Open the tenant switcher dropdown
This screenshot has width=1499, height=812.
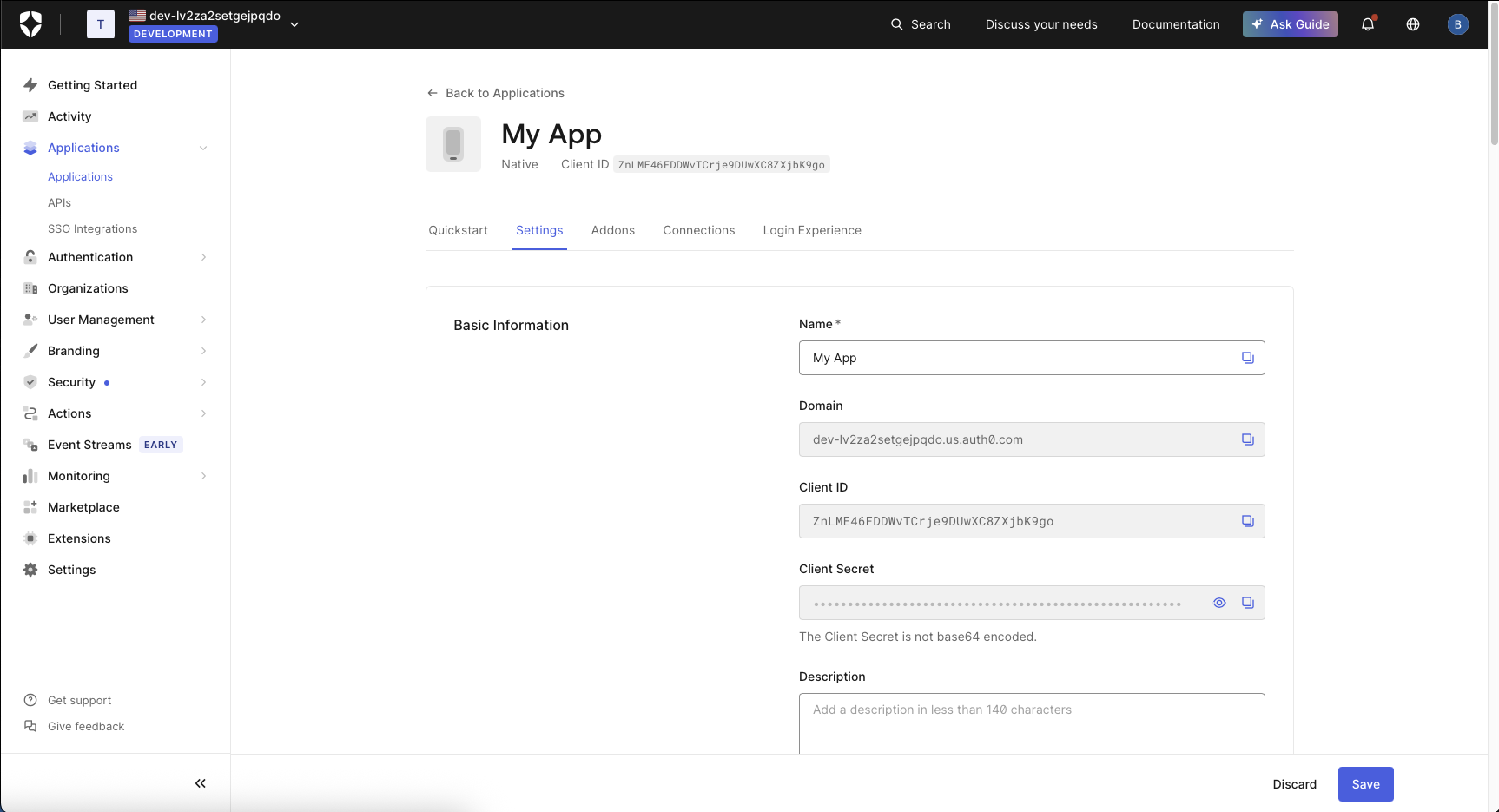coord(294,24)
